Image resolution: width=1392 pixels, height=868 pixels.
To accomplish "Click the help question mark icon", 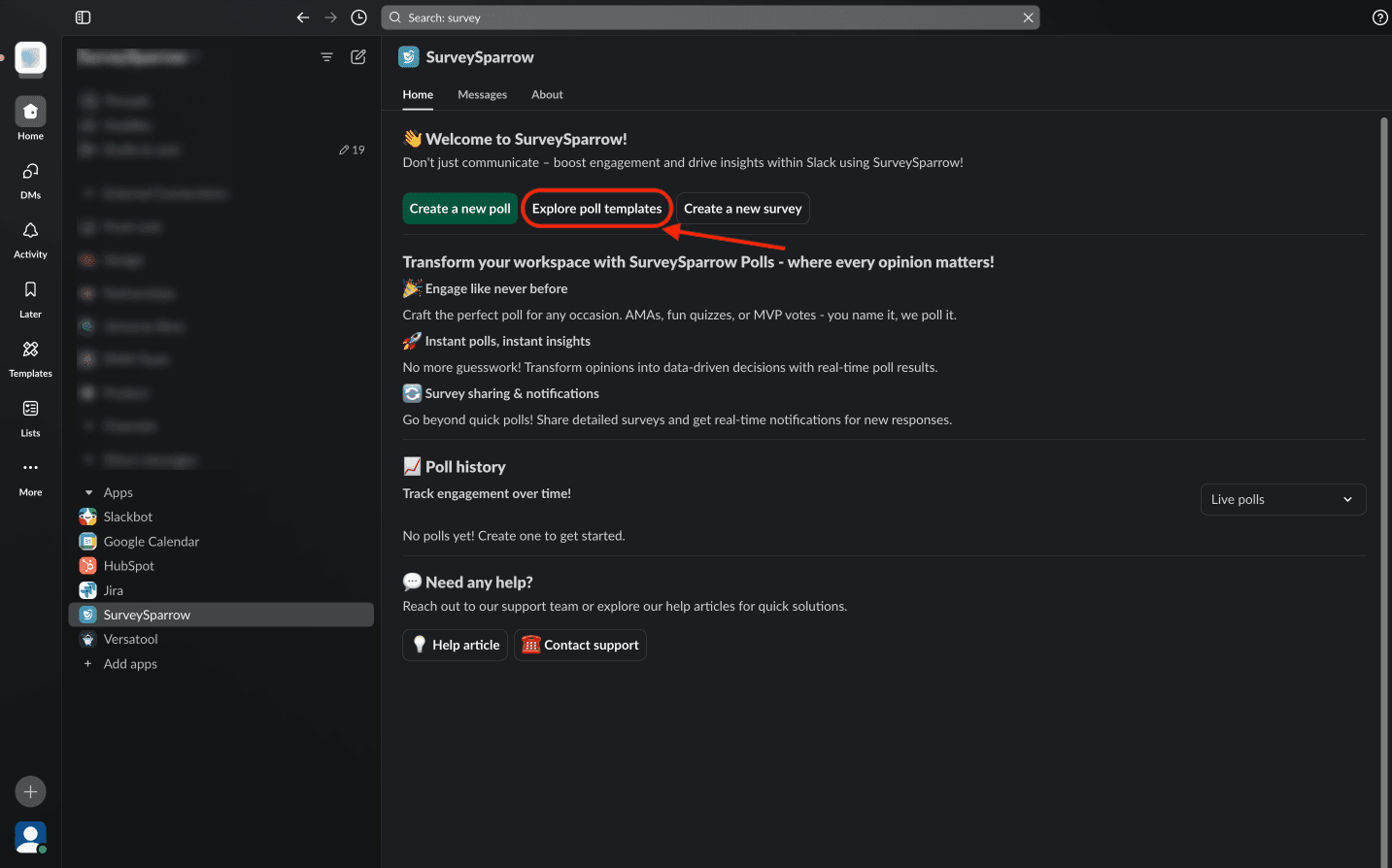I will coord(1379,17).
